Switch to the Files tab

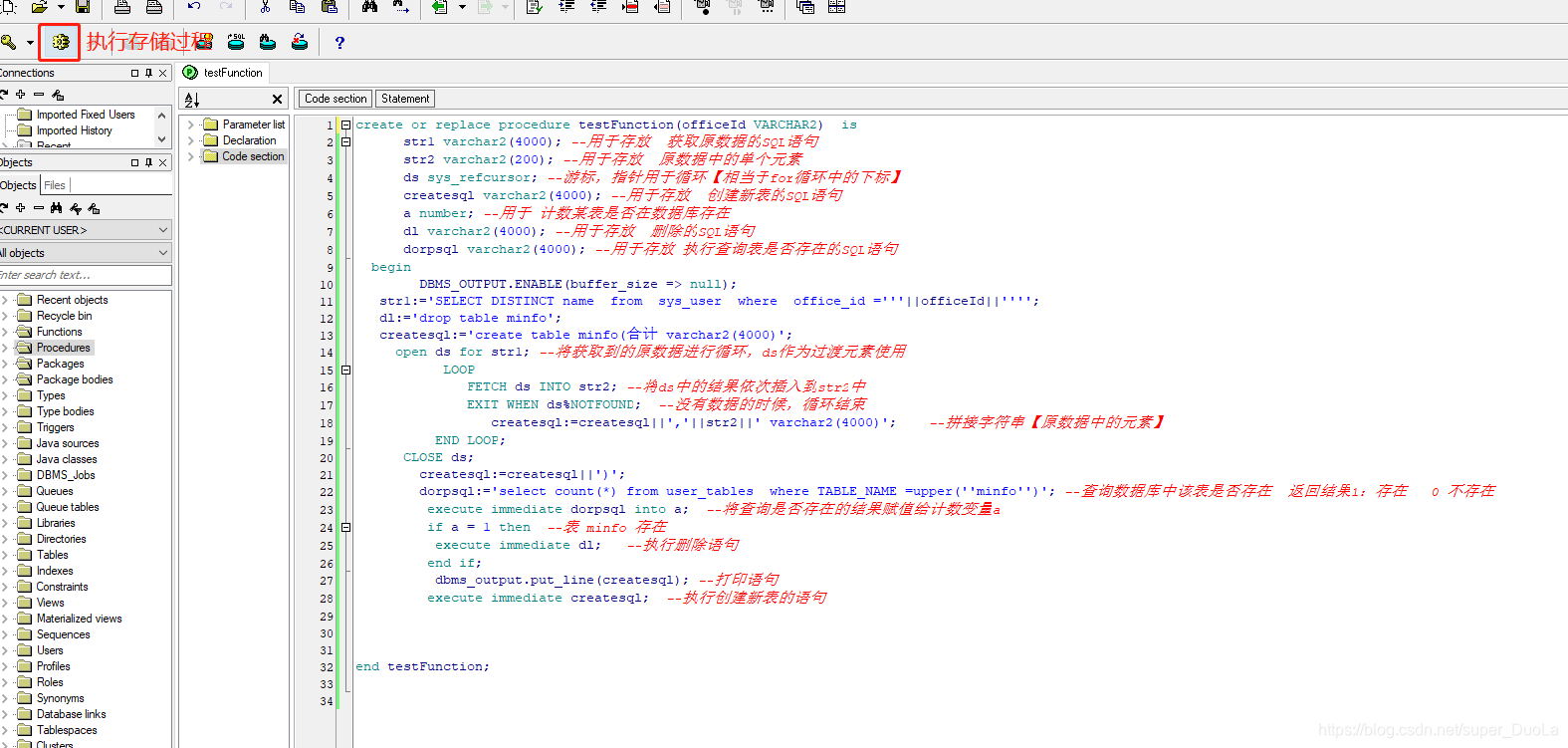pyautogui.click(x=55, y=185)
